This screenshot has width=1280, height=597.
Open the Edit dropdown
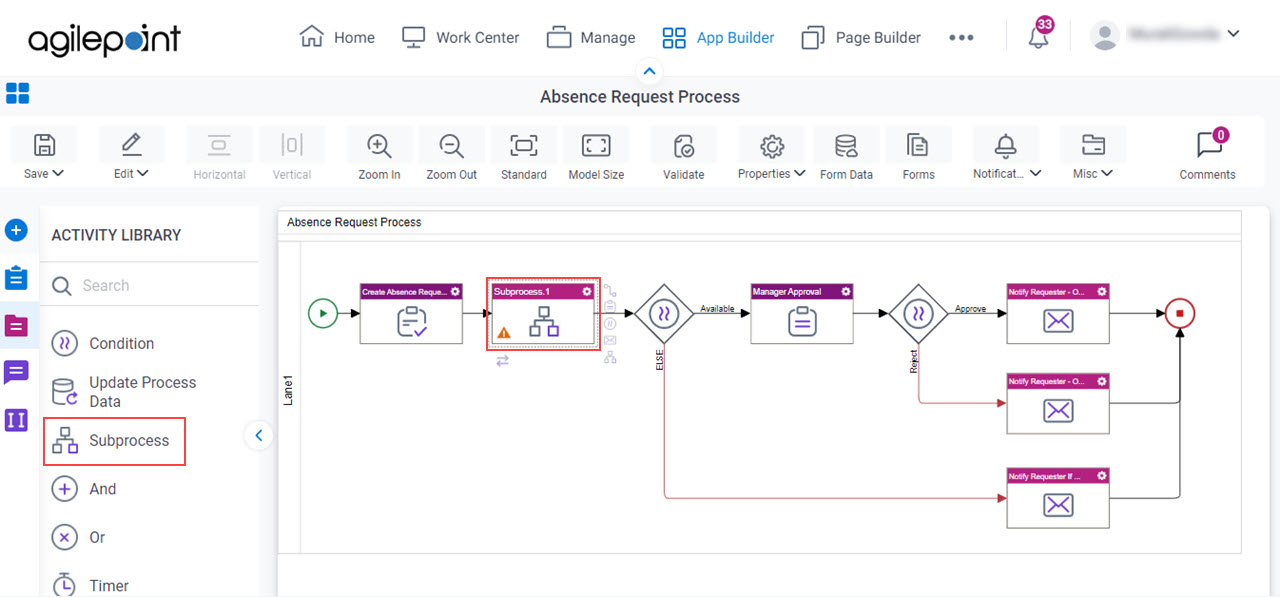[131, 156]
